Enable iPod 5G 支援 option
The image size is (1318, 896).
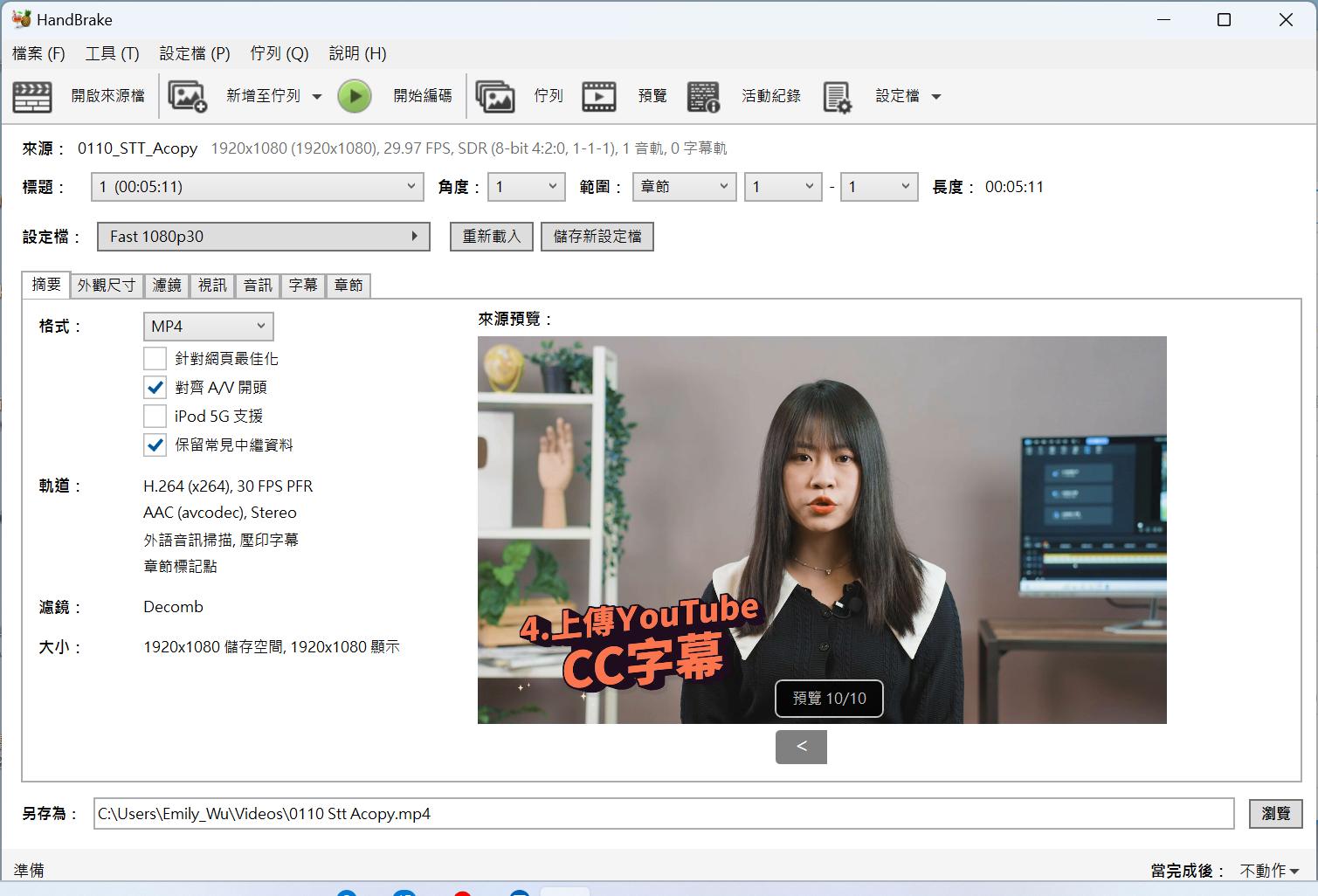[x=155, y=416]
